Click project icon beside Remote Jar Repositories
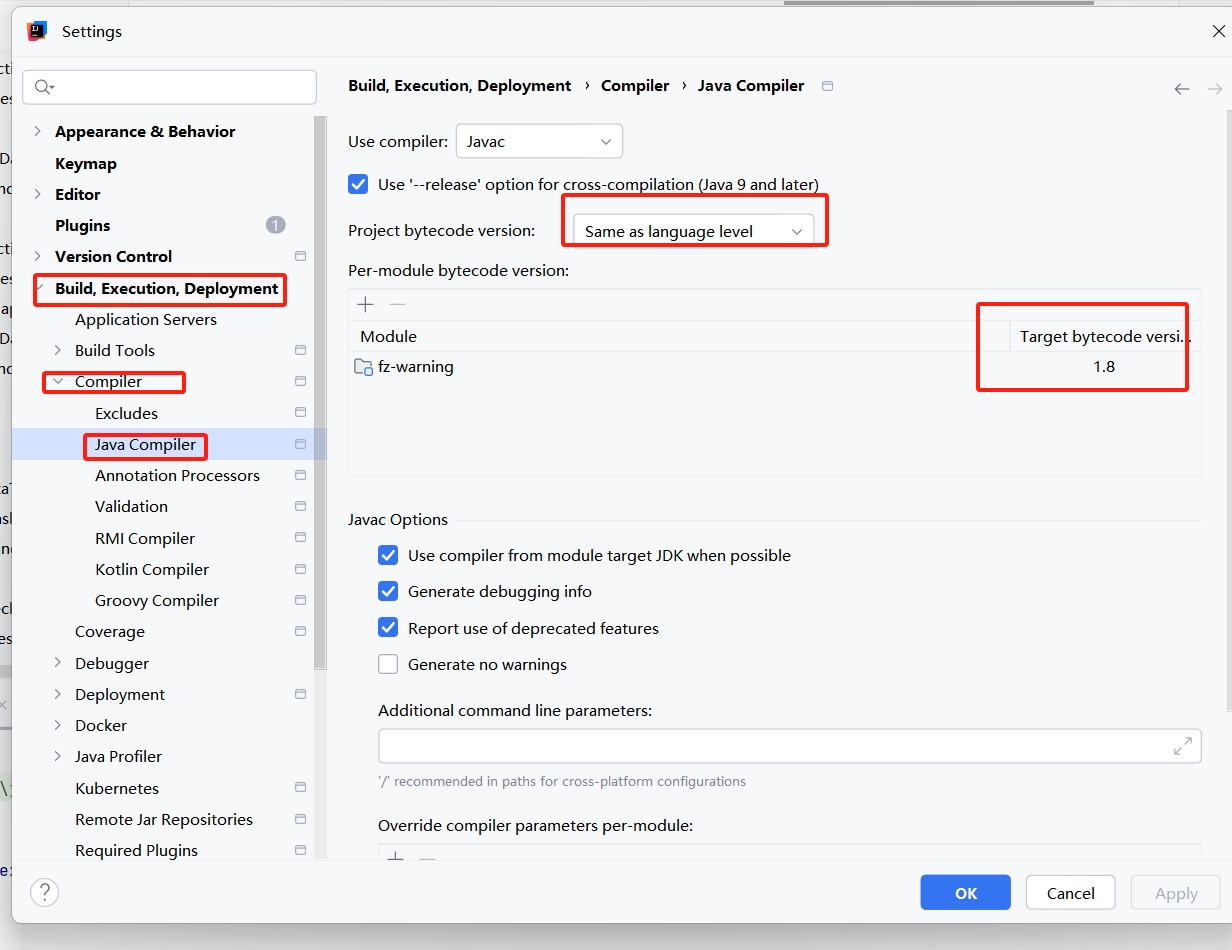1232x950 pixels. (x=300, y=819)
